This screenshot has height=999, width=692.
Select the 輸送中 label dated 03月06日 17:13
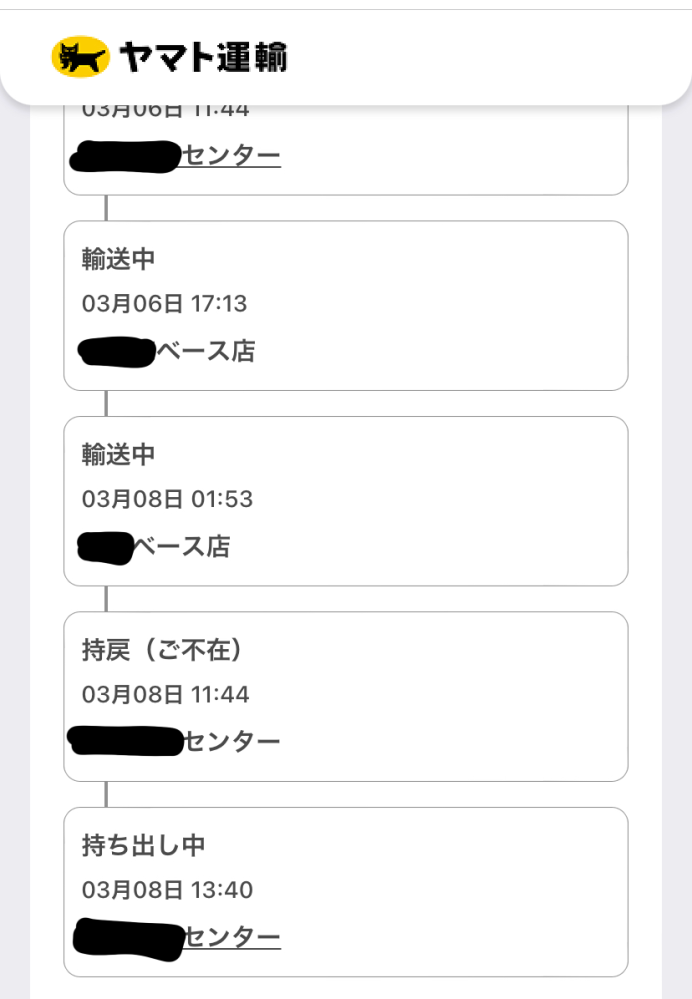119,259
